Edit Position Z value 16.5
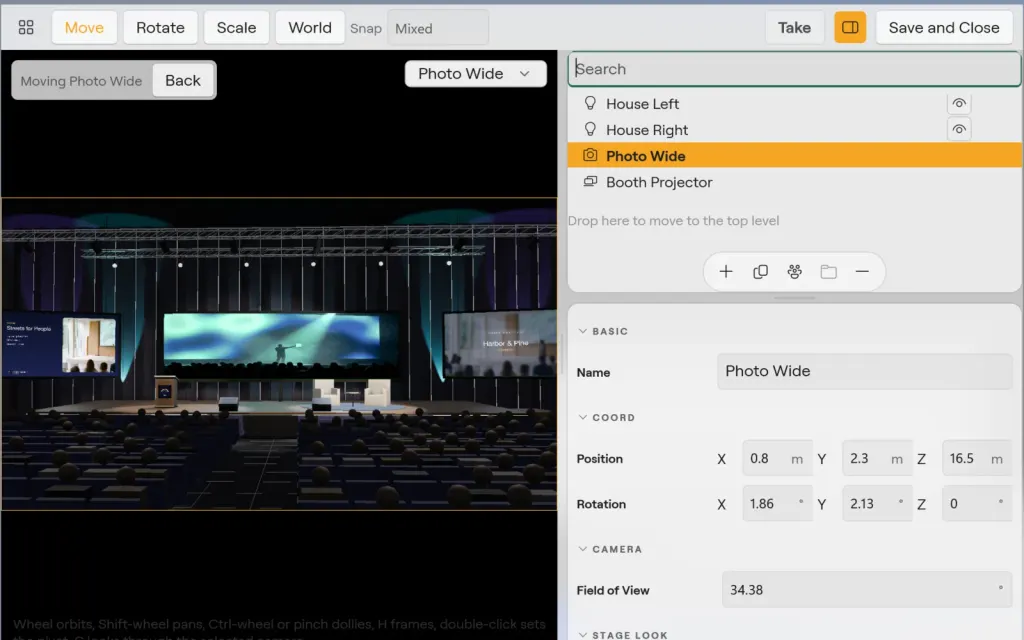 coord(977,458)
